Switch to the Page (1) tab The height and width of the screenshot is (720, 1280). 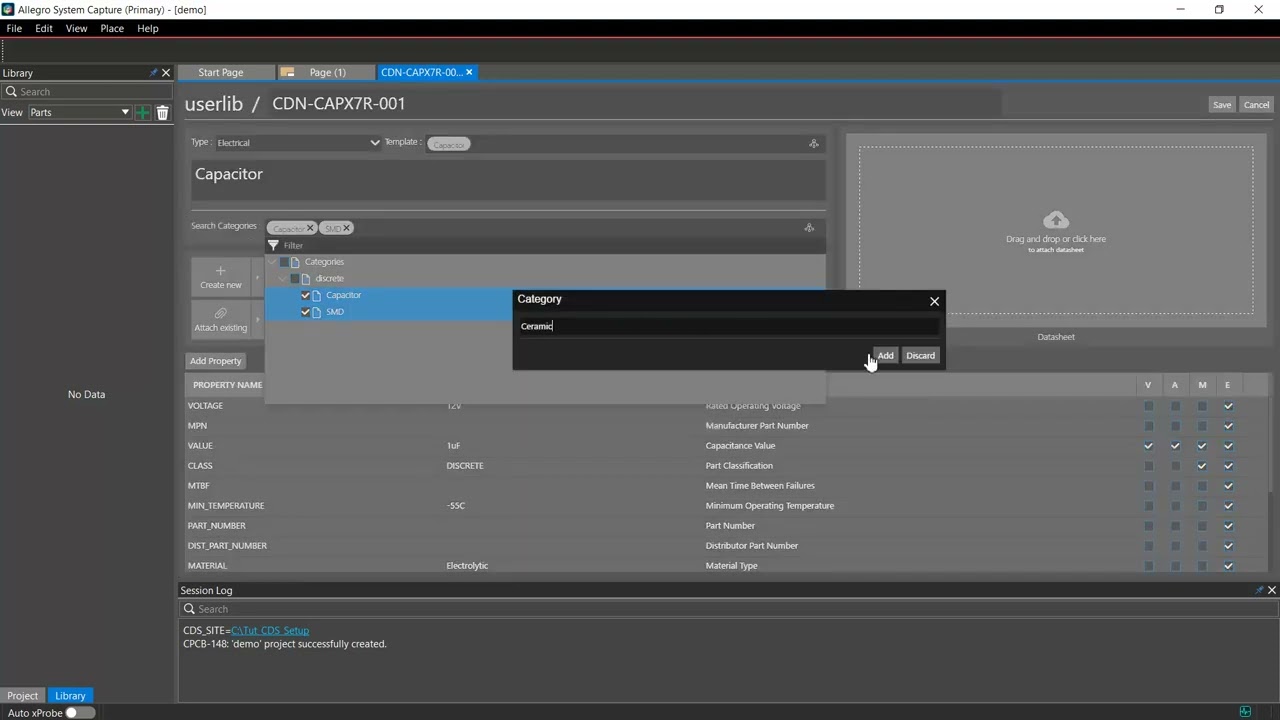click(x=327, y=72)
